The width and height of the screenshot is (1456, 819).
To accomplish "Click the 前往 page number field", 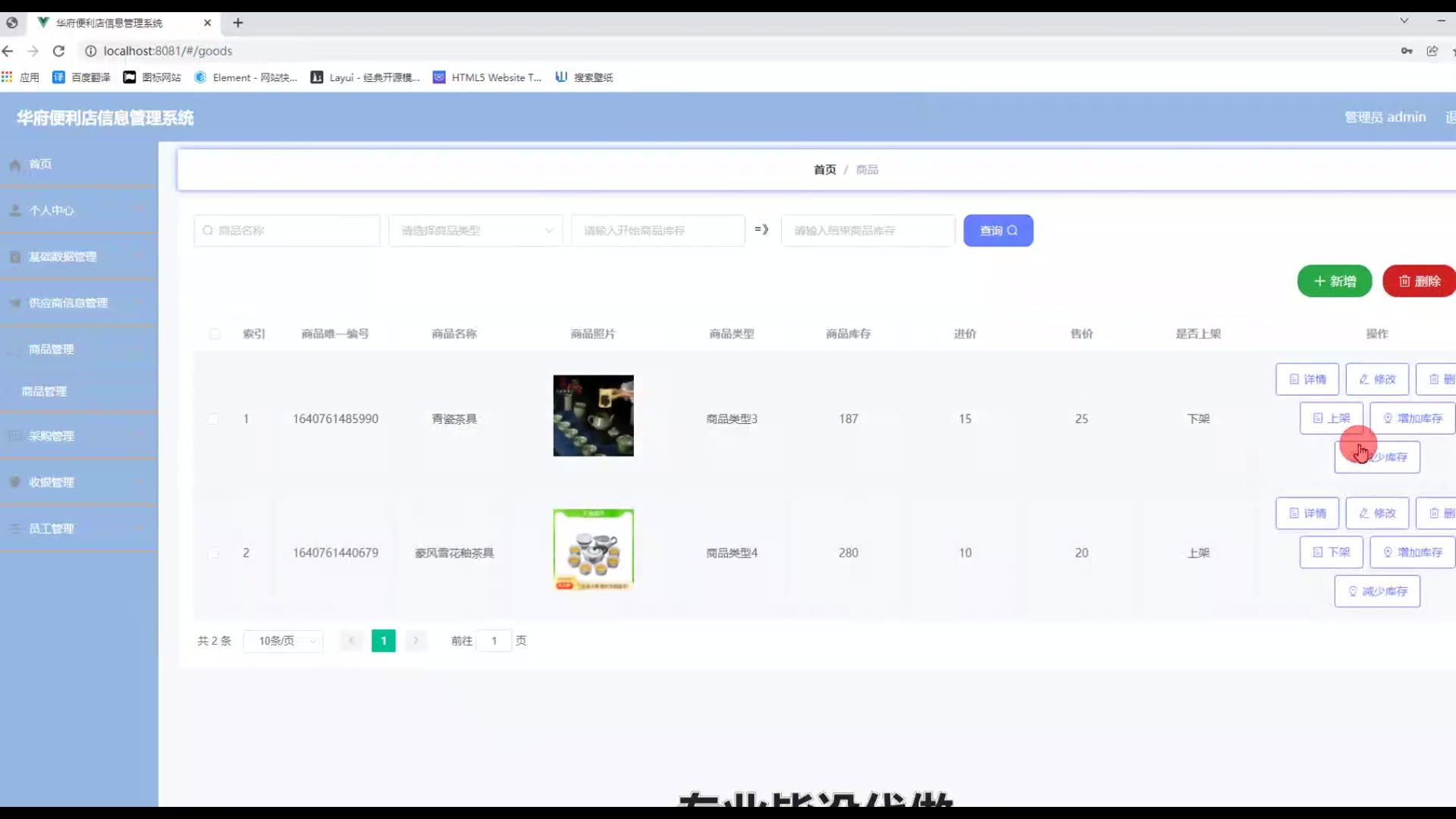I will (x=494, y=641).
